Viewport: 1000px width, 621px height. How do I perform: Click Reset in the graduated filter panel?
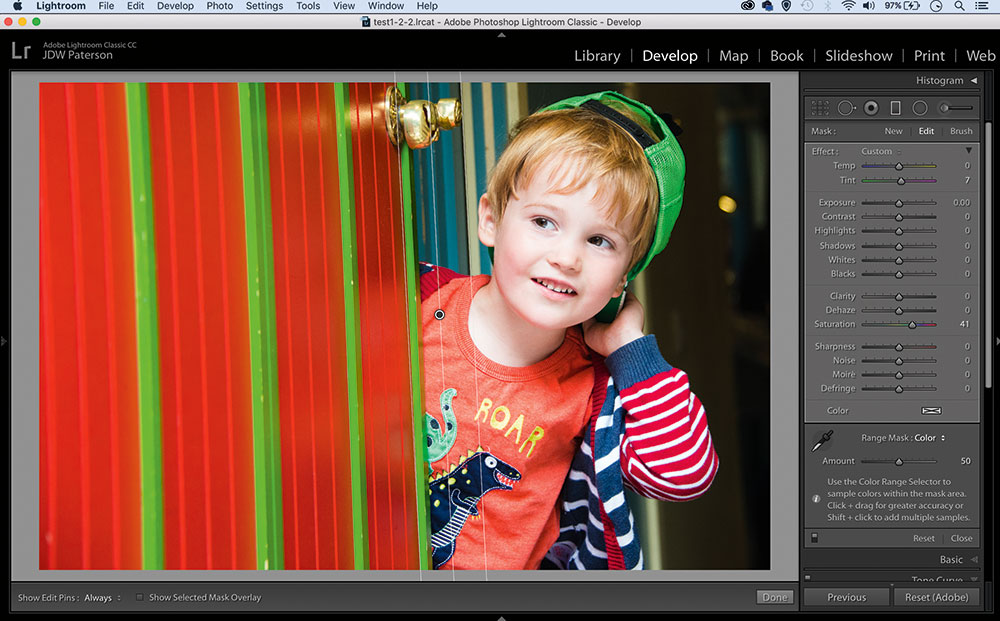click(x=923, y=538)
